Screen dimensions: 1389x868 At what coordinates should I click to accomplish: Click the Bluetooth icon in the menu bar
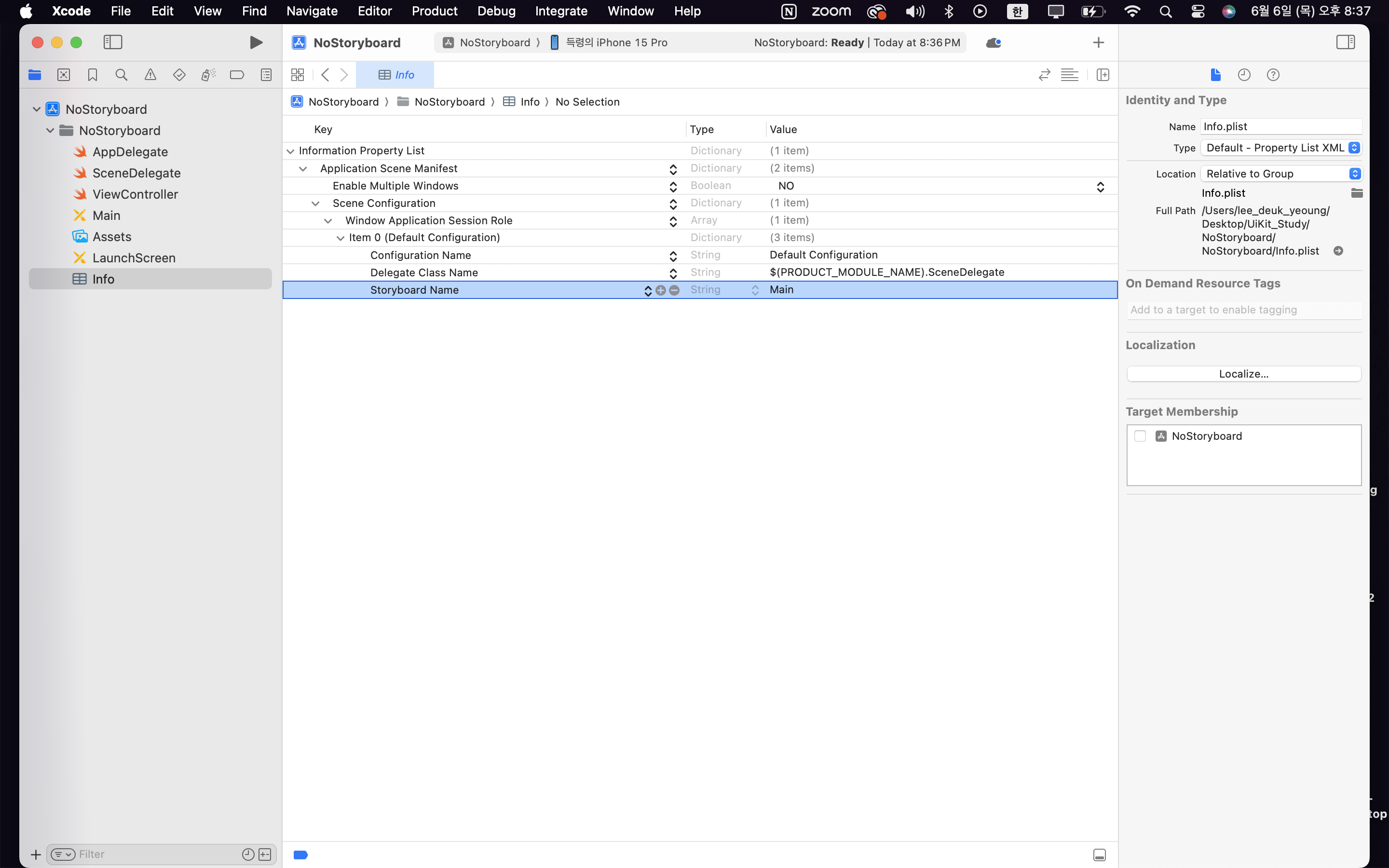948,11
